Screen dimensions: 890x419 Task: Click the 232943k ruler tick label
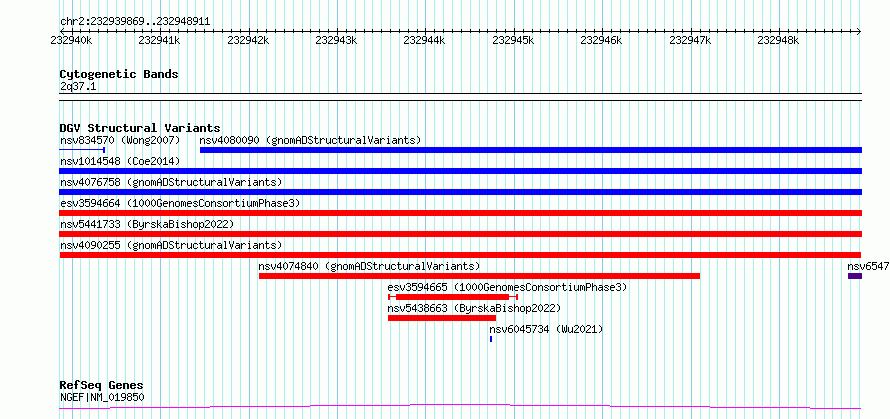click(337, 40)
